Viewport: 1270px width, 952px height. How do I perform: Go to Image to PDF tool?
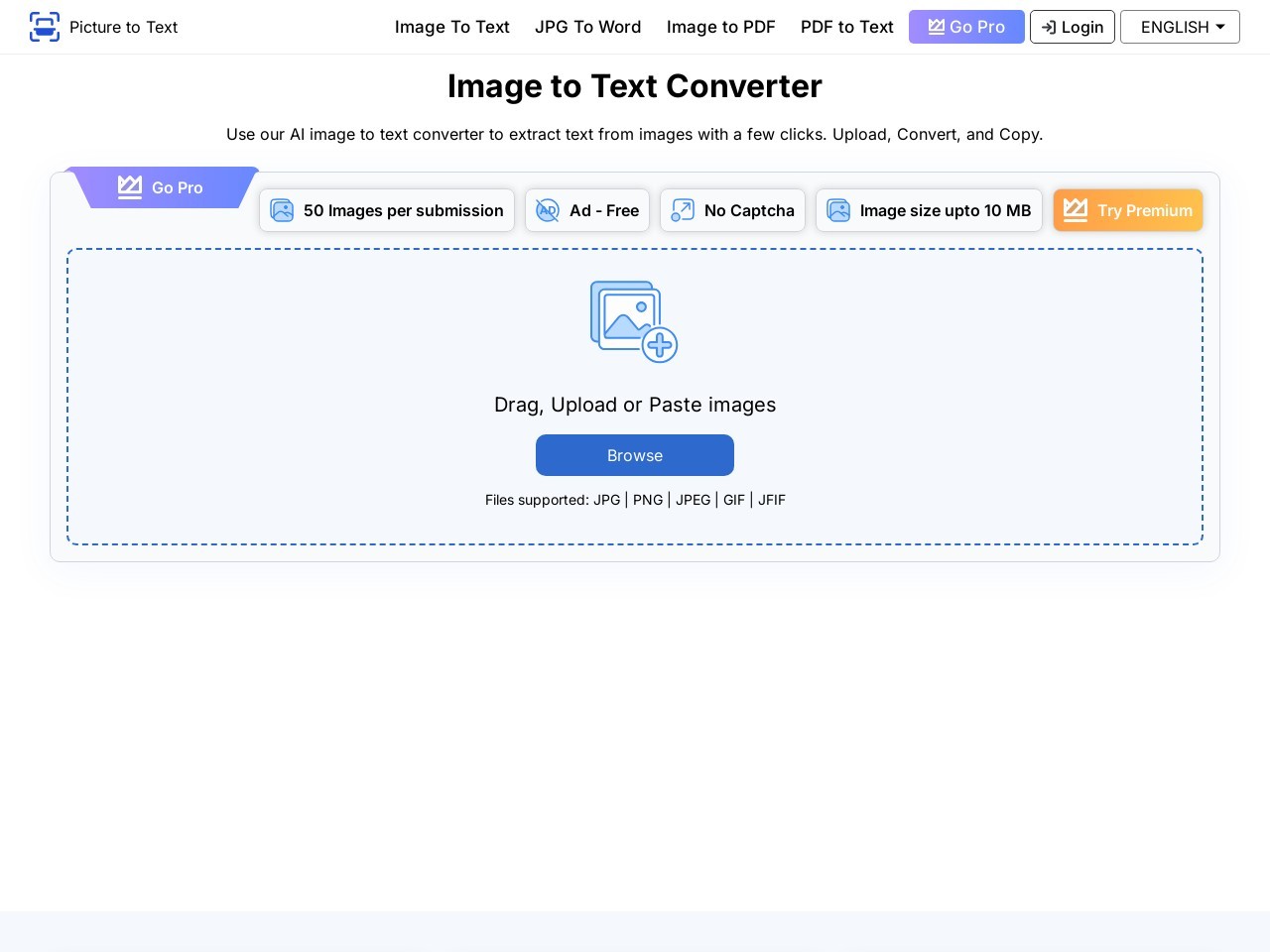[x=721, y=27]
